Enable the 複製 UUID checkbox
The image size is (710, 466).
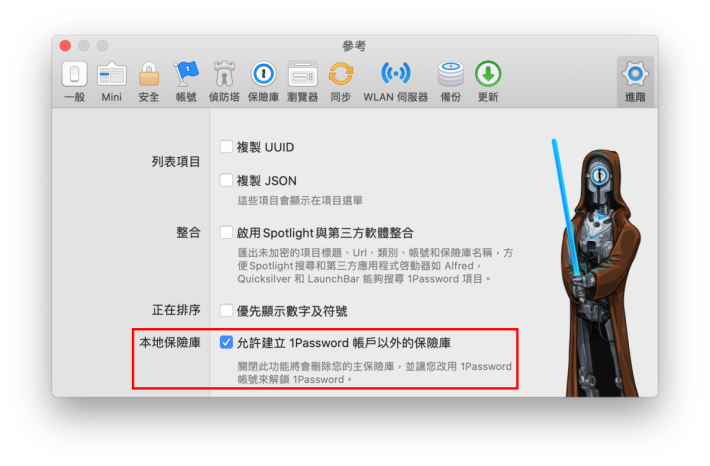coord(226,147)
